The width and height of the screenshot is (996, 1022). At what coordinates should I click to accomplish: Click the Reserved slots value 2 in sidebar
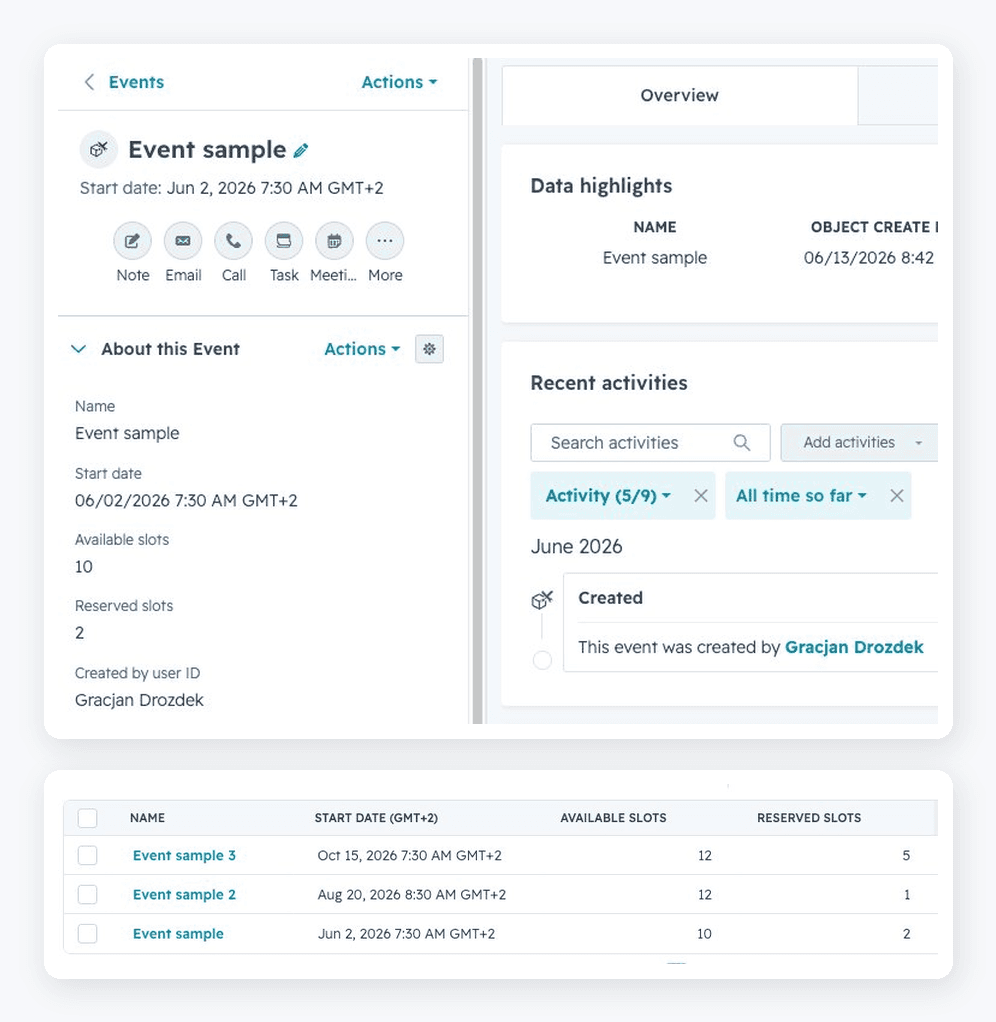tap(80, 633)
